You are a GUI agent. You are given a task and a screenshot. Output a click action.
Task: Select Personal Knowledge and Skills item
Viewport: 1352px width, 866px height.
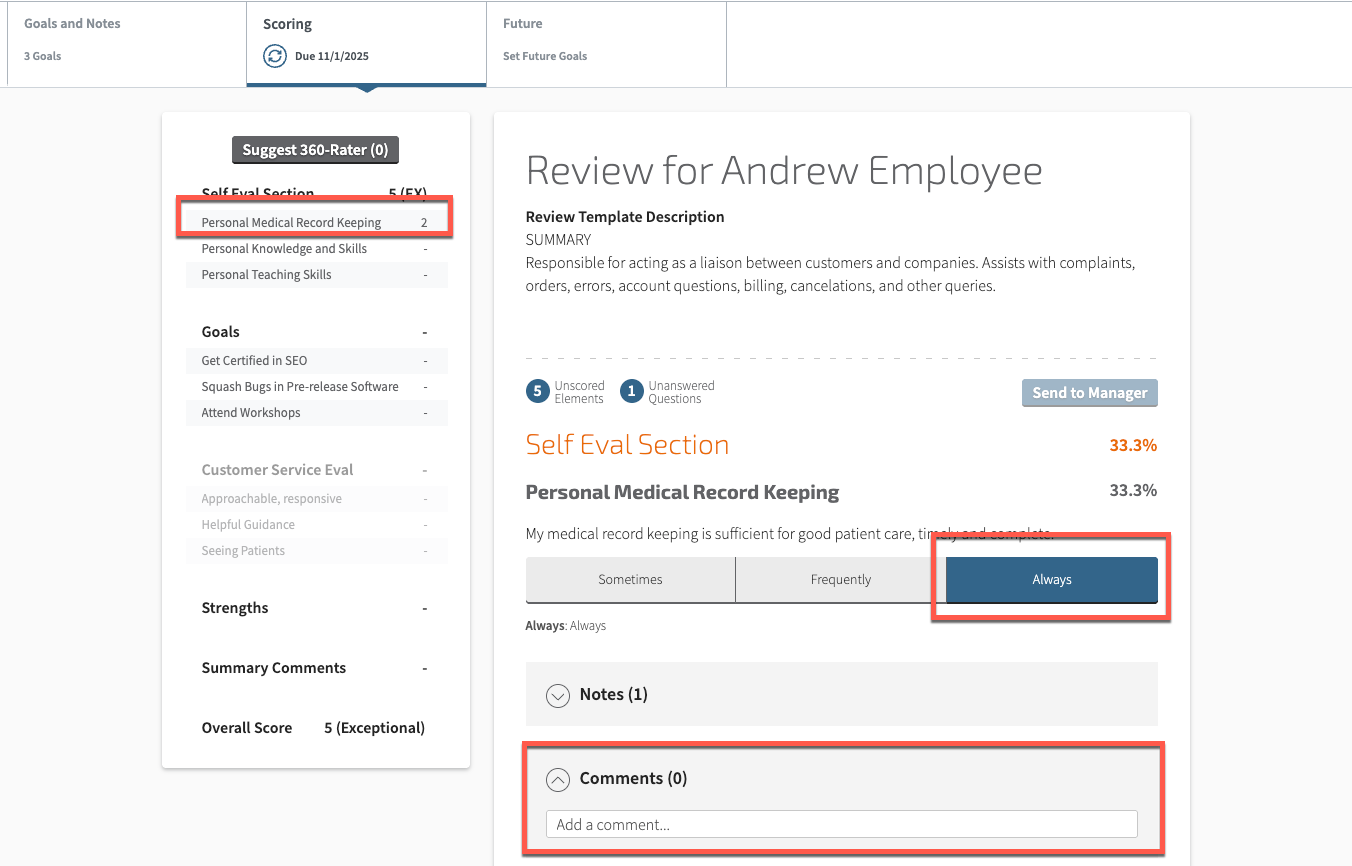point(316,249)
